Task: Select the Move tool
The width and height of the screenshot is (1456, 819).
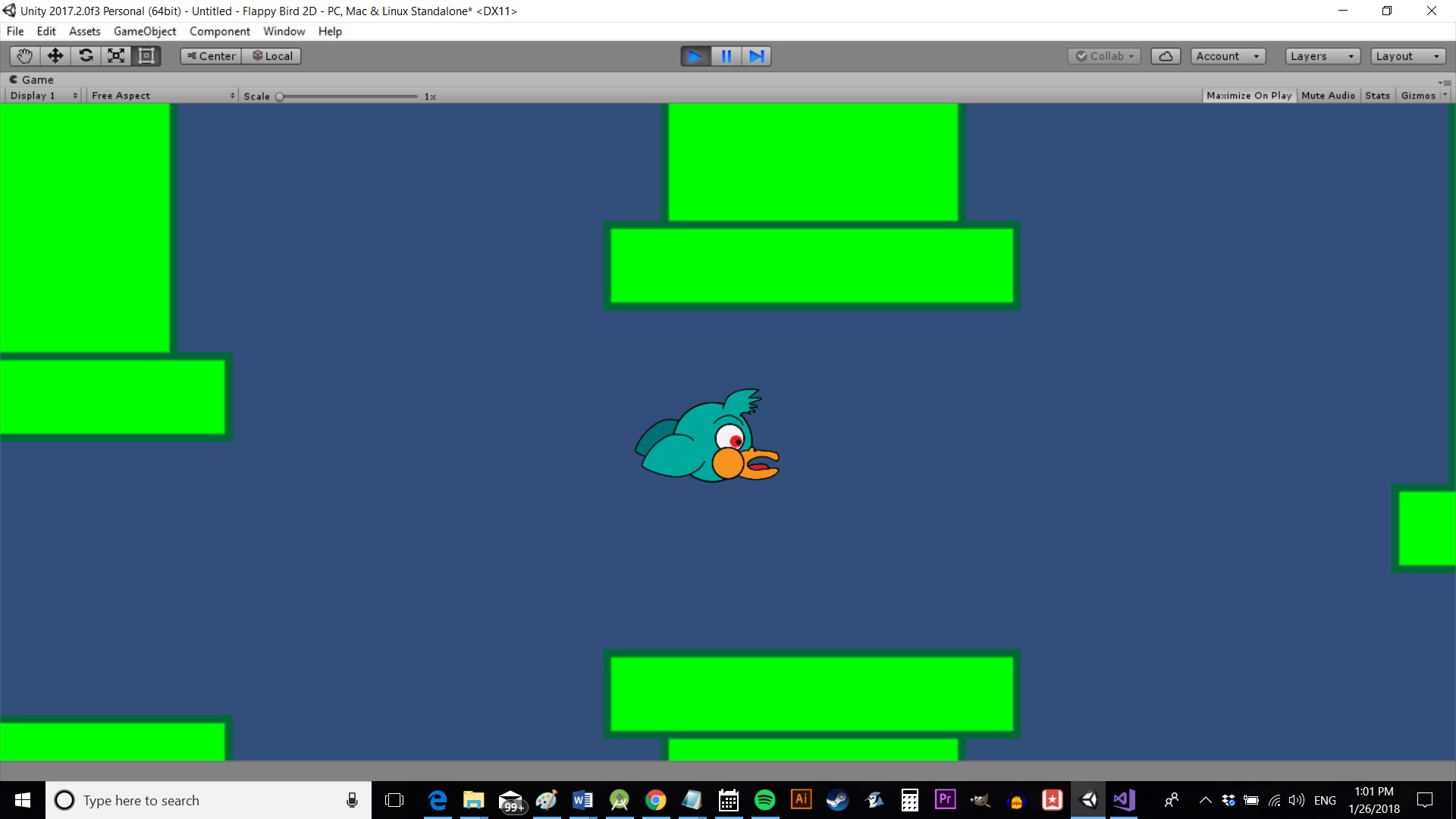Action: 55,56
